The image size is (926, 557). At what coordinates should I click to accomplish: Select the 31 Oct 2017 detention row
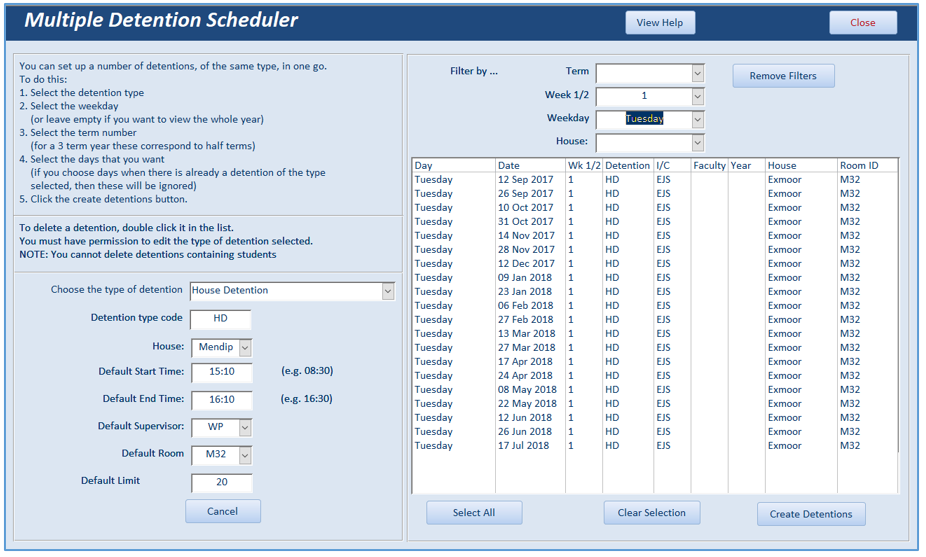point(655,222)
